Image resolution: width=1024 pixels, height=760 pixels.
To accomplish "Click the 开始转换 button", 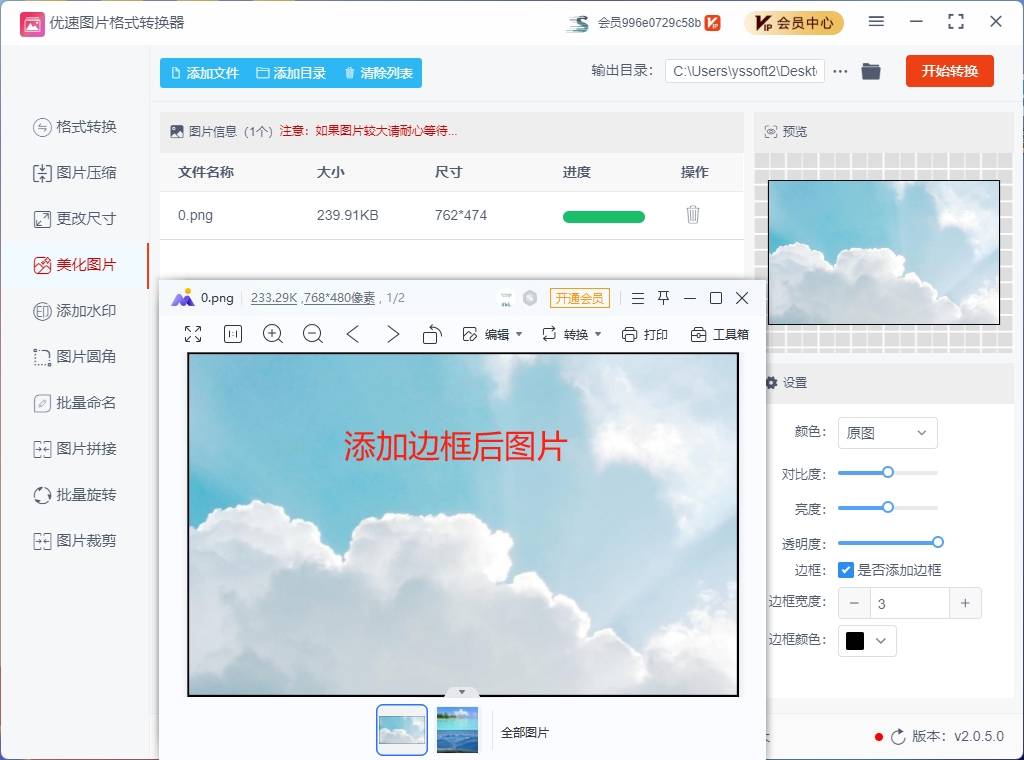I will tap(949, 71).
